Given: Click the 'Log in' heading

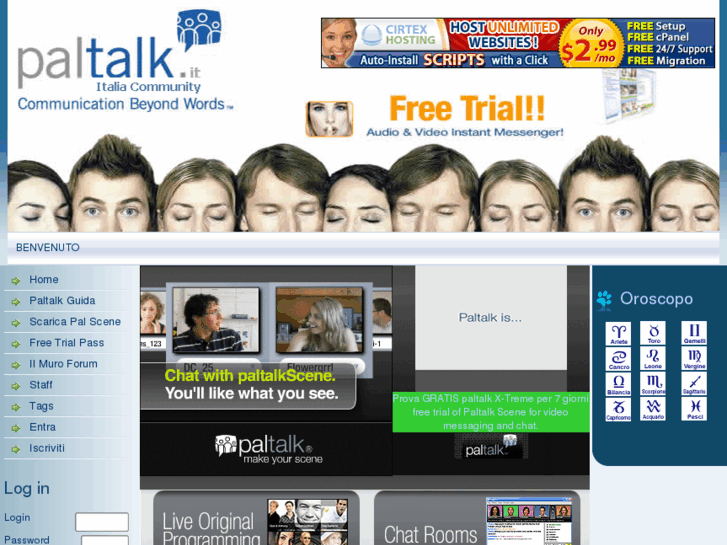Looking at the screenshot, I should coord(27,488).
